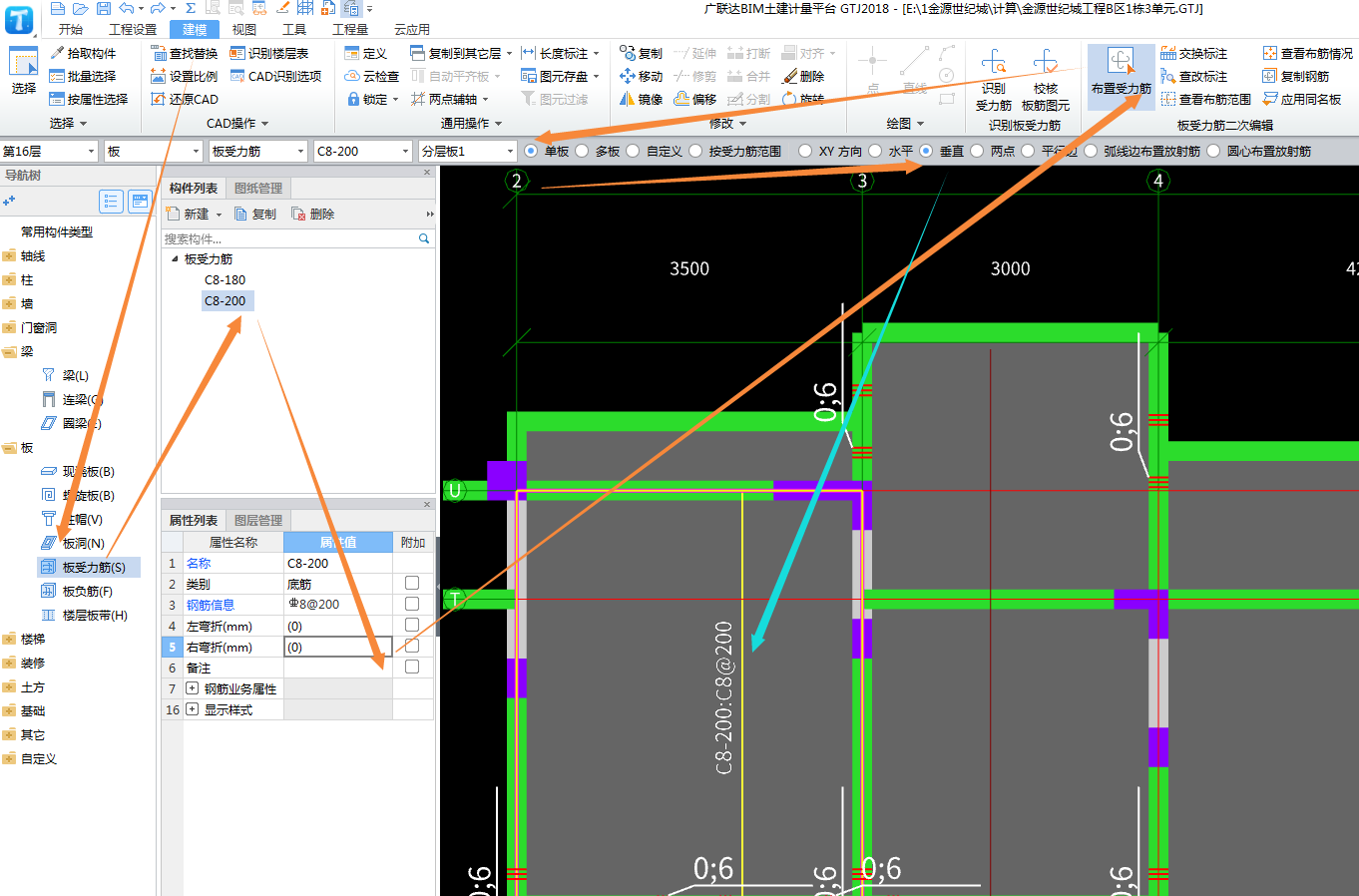Click 查改标注 edit annotation
This screenshot has height=896, width=1359.
tap(1194, 76)
